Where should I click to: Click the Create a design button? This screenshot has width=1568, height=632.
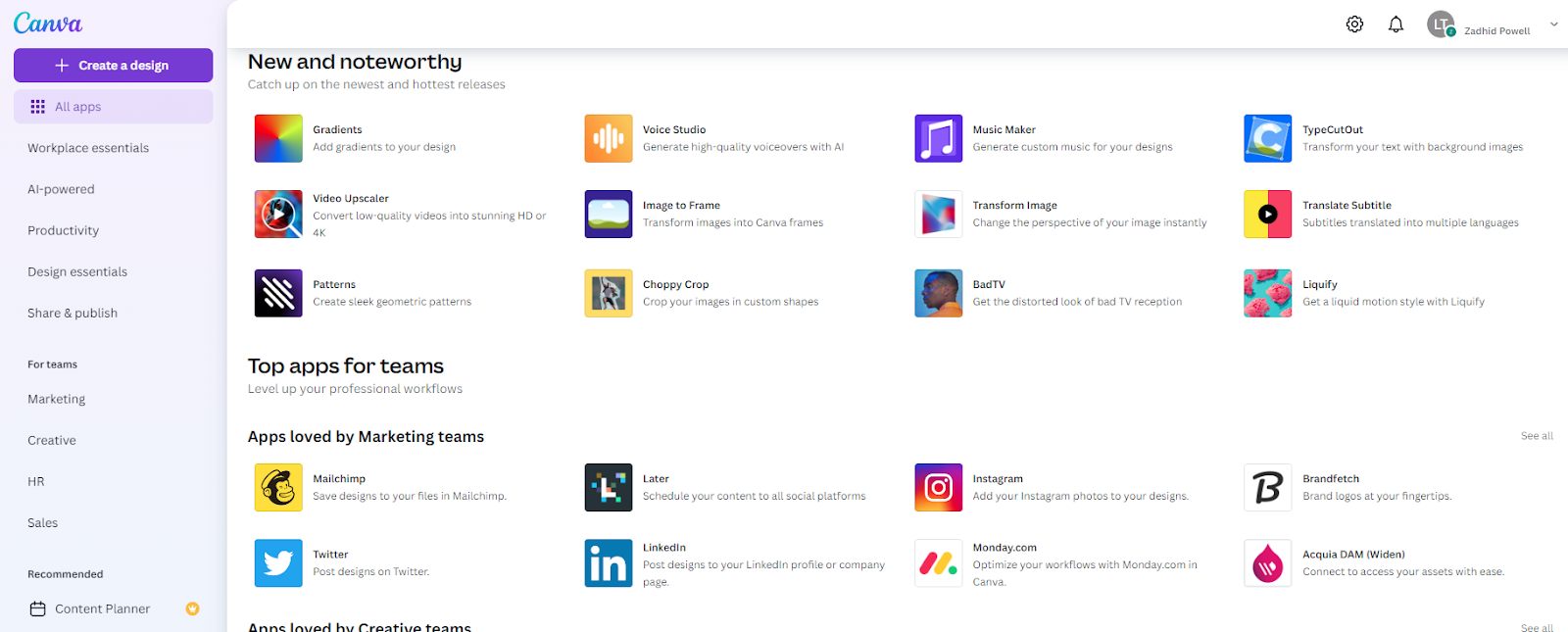click(x=113, y=66)
